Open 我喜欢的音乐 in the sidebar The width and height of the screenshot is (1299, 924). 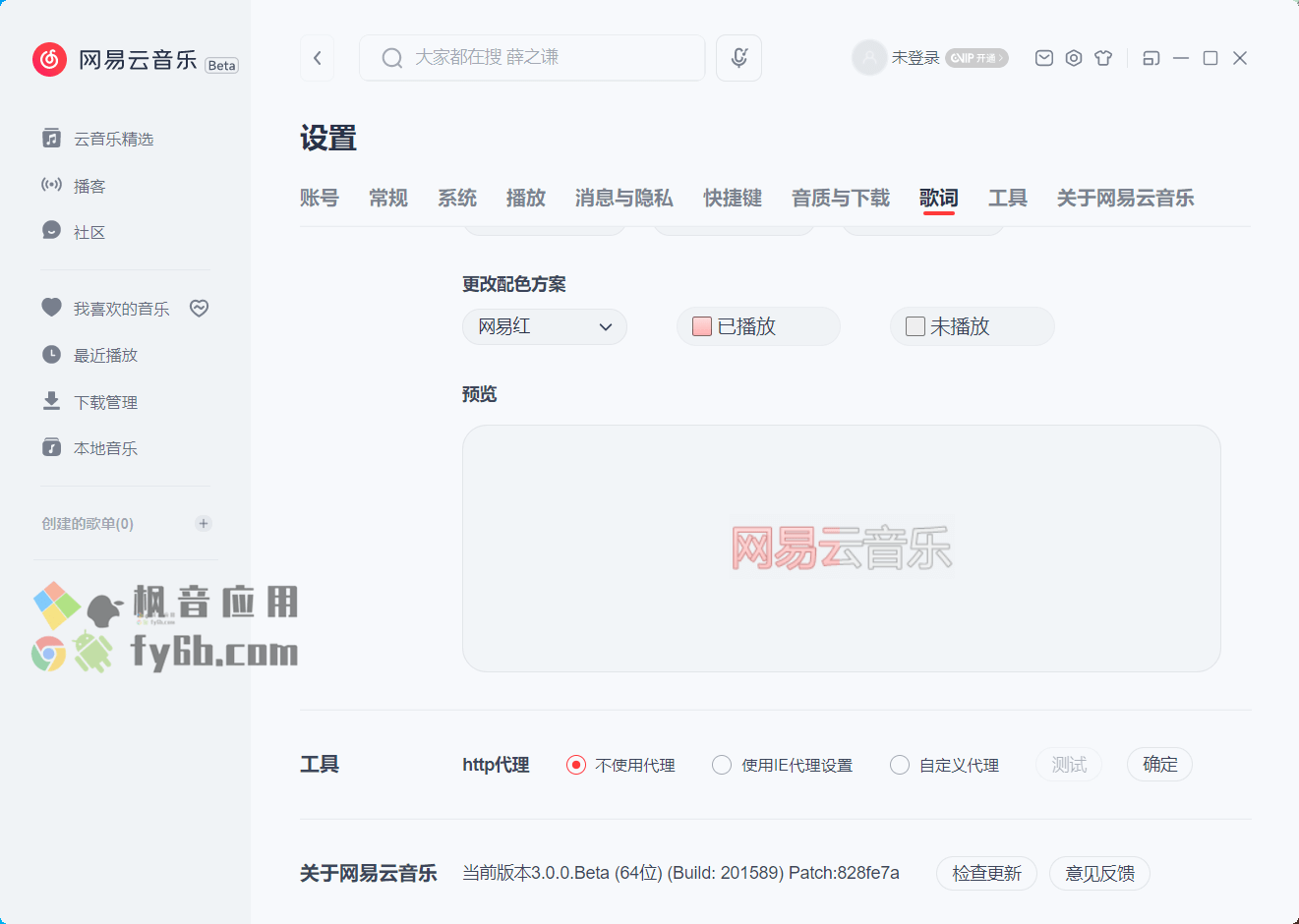point(121,309)
